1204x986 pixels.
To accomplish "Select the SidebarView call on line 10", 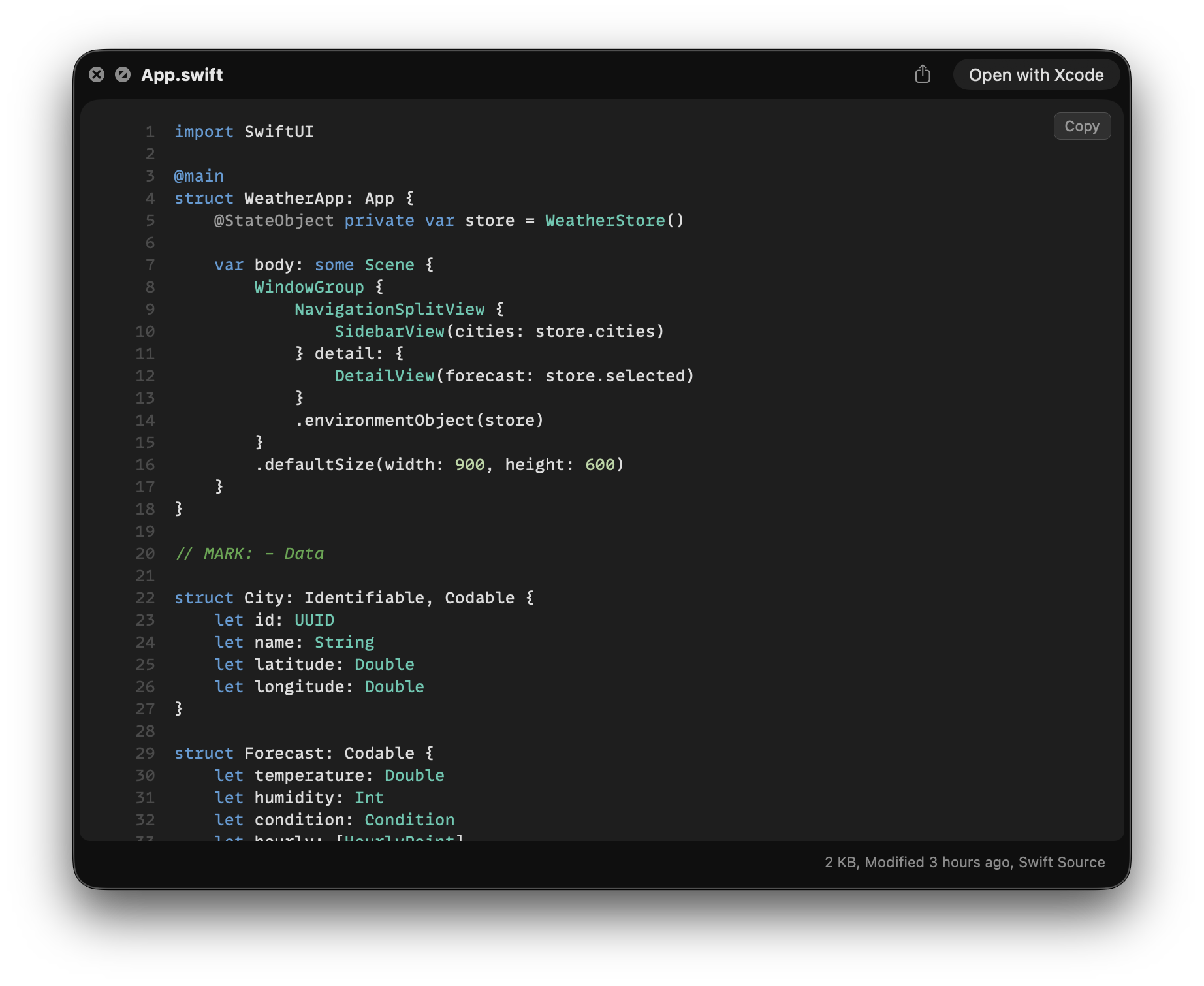I will [x=388, y=331].
